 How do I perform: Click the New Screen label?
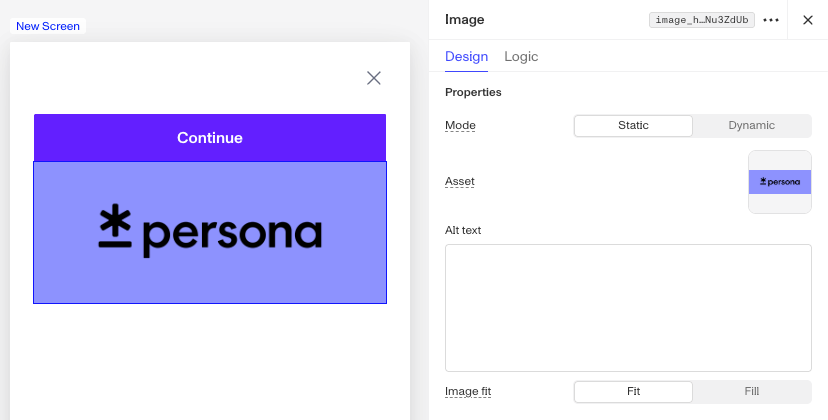[48, 26]
